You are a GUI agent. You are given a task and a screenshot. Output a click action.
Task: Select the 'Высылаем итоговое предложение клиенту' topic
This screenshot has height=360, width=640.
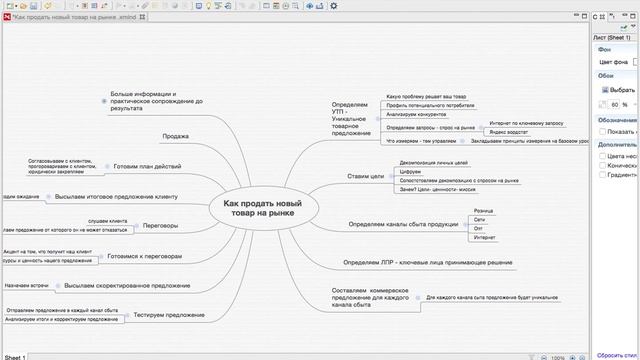pos(116,196)
